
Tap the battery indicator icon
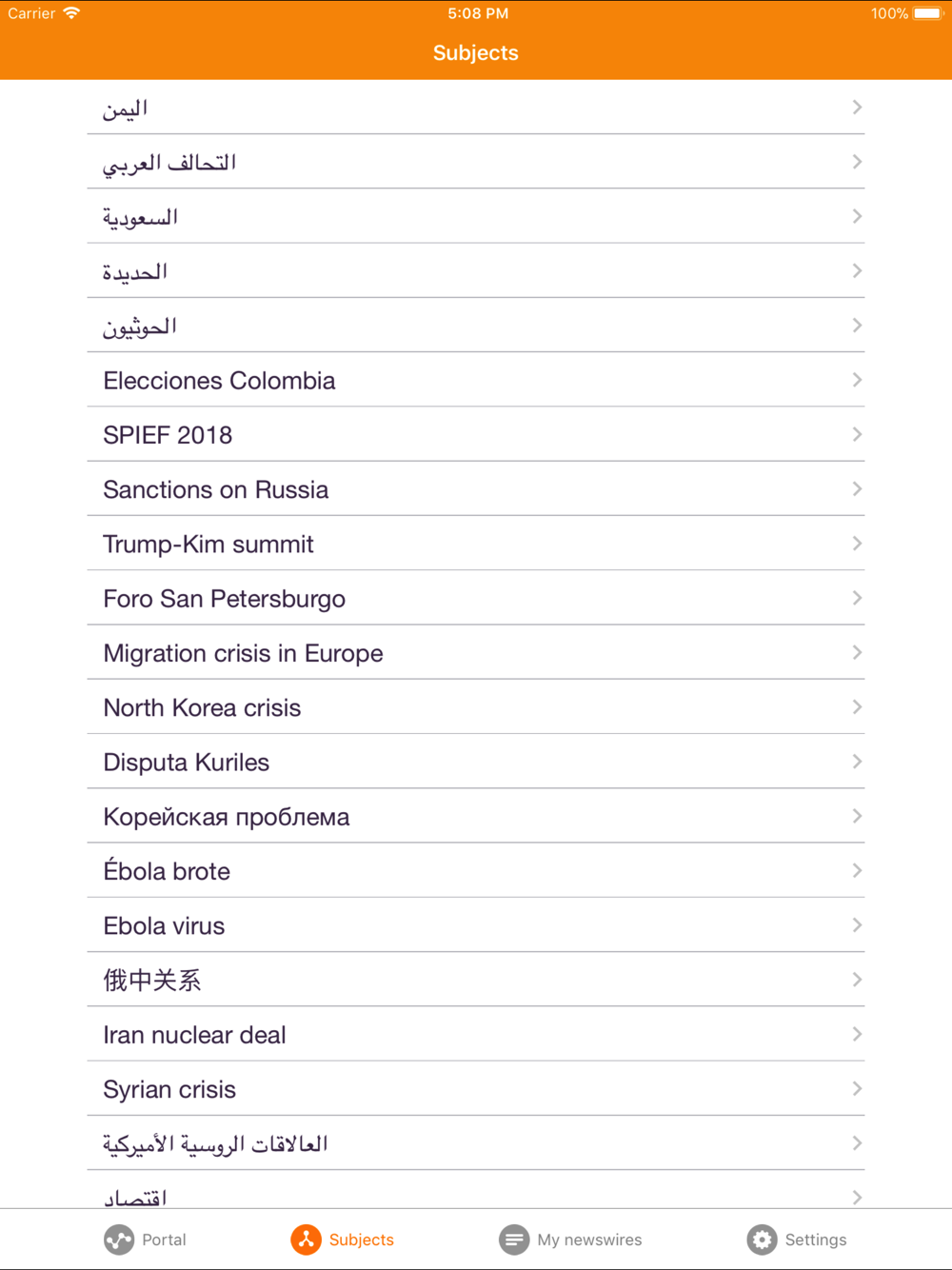pyautogui.click(x=927, y=13)
